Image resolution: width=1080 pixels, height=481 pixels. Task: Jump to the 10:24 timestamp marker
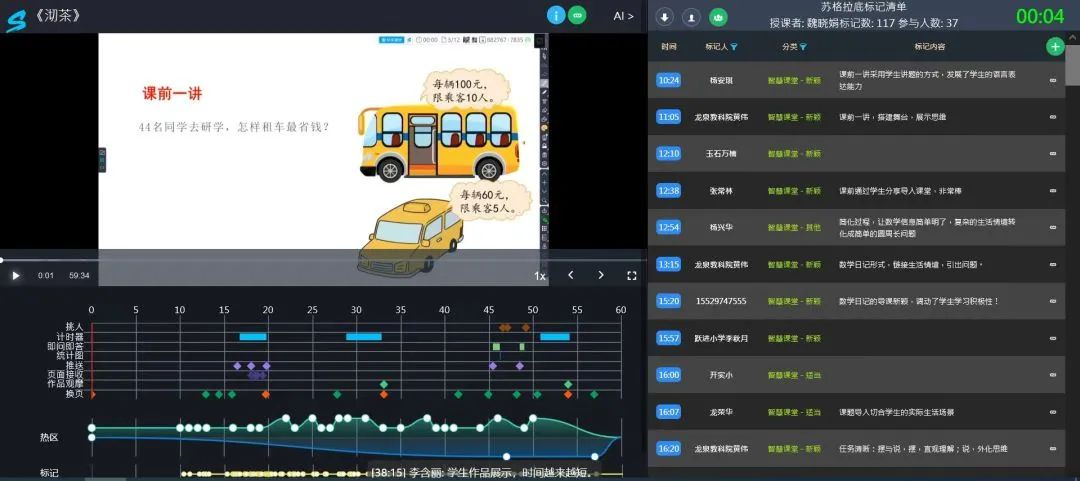(x=669, y=80)
